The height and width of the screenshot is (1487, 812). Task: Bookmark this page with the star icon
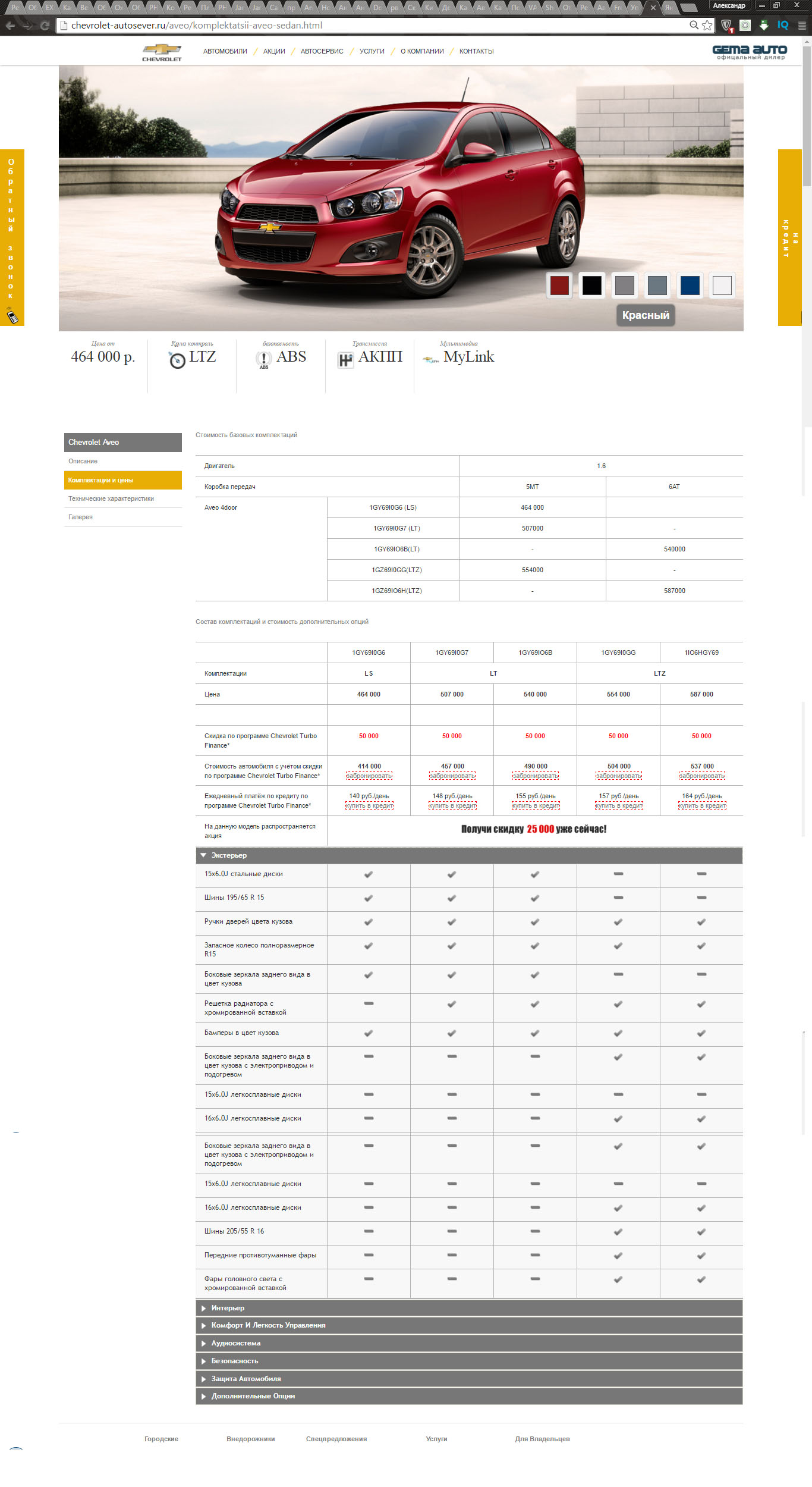coord(707,26)
